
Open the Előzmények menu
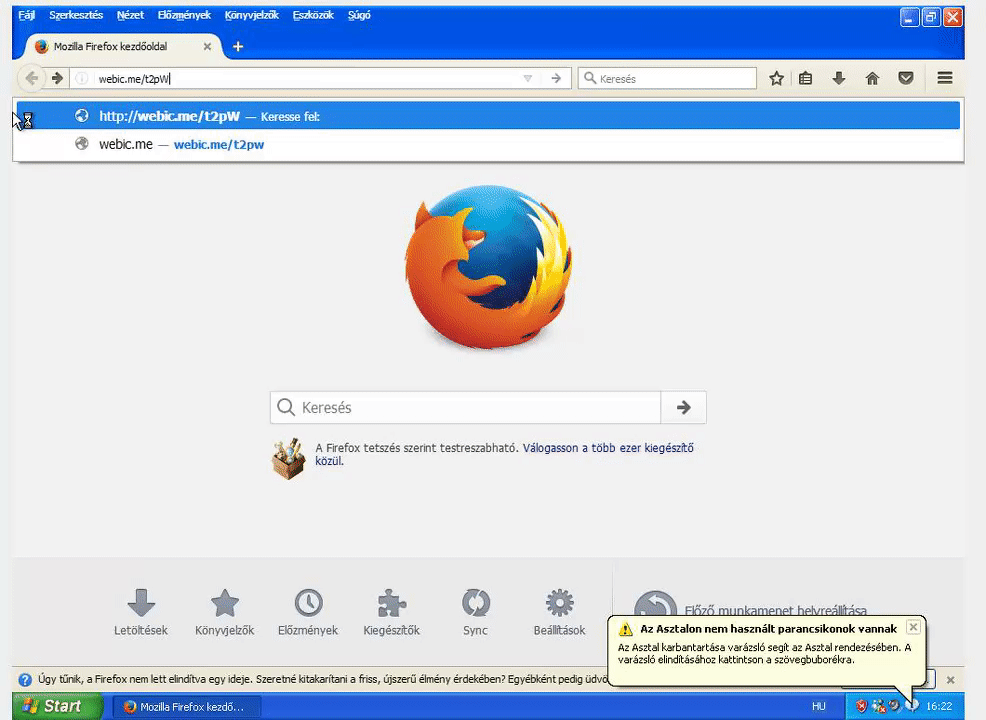(184, 15)
